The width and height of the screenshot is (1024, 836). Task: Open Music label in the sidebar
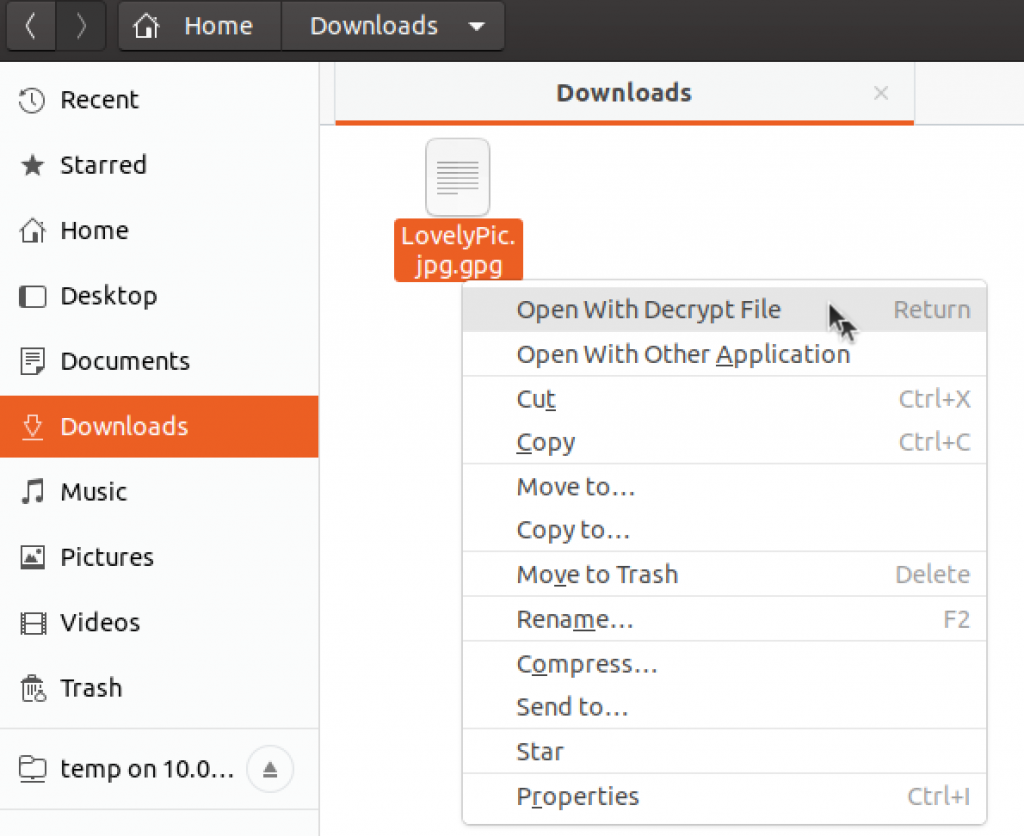coord(93,492)
